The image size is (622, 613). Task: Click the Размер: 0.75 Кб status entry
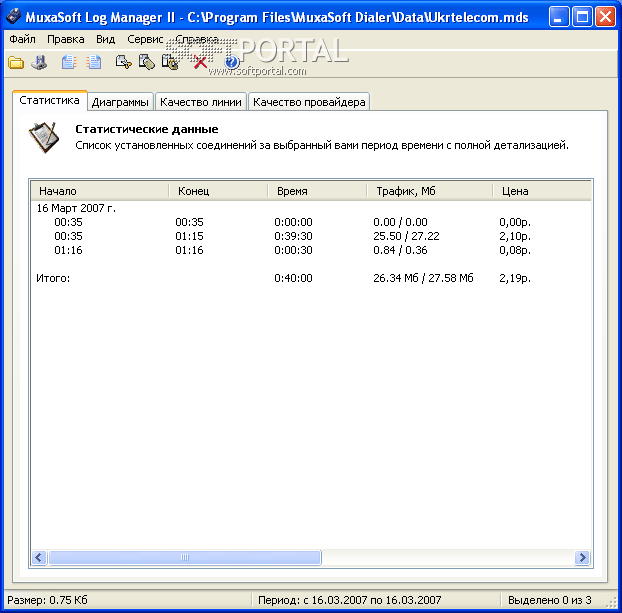pos(47,600)
